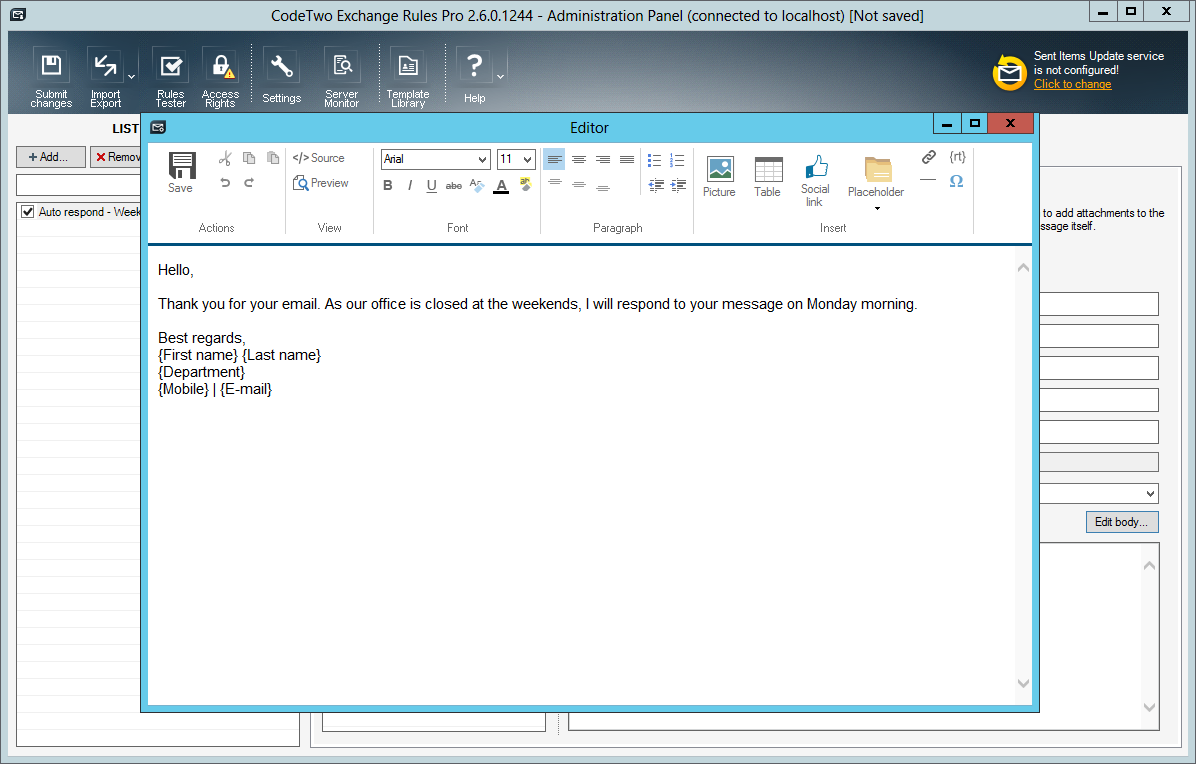1196x764 pixels.
Task: Open the Arial font family dropdown
Action: [x=436, y=159]
